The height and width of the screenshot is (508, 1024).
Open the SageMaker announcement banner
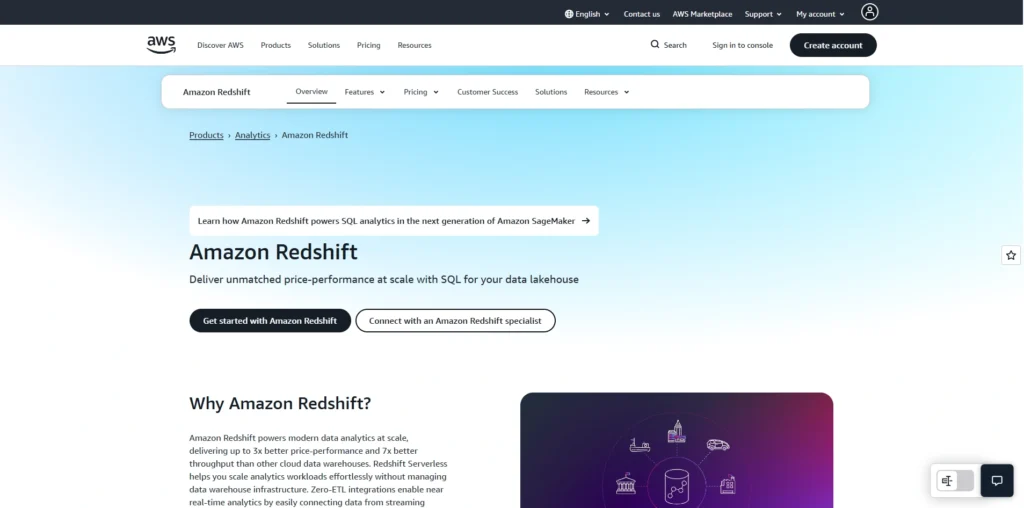[x=394, y=221]
